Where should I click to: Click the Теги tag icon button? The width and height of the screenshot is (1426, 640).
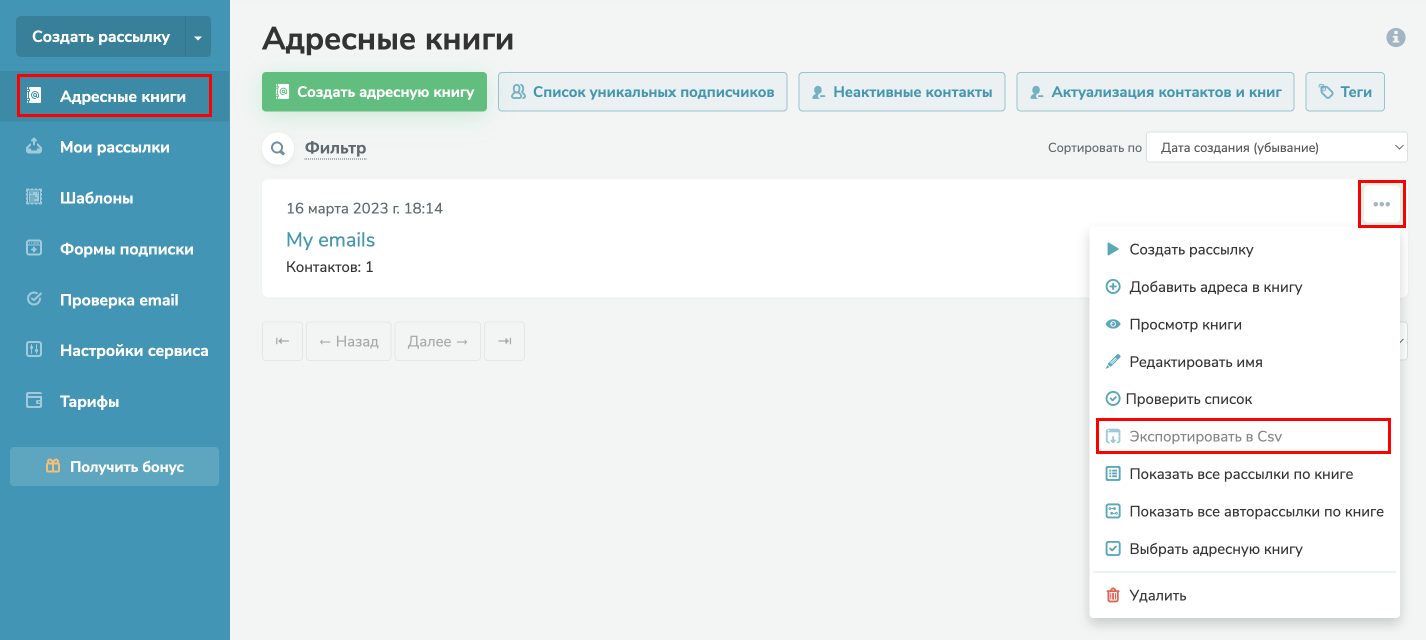tap(1344, 91)
